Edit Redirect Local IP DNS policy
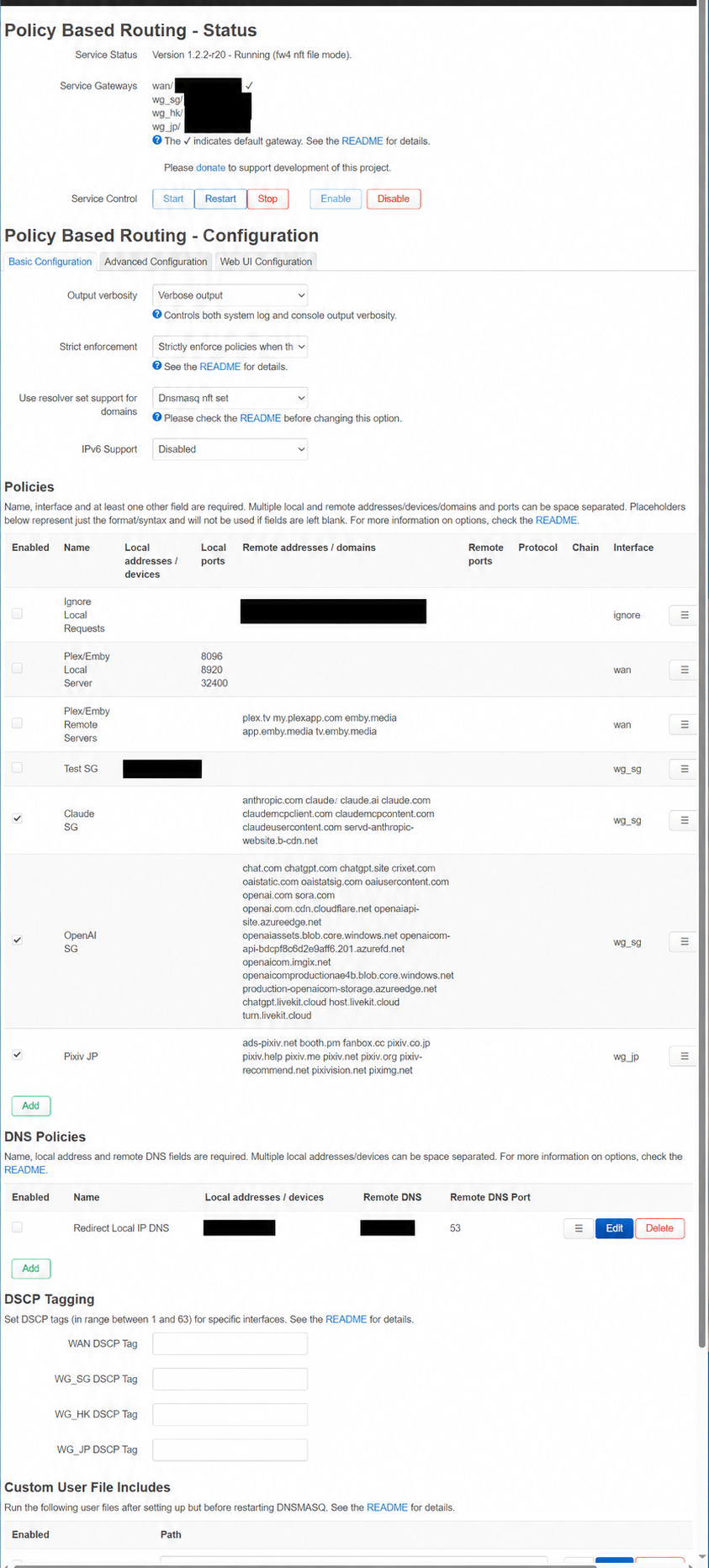This screenshot has width=709, height=1568. (614, 1228)
